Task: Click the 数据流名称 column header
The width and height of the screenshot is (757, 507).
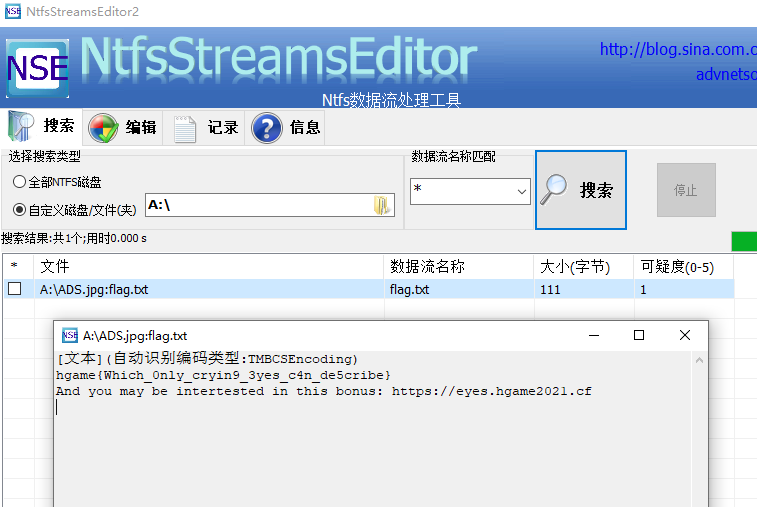Action: pos(459,266)
